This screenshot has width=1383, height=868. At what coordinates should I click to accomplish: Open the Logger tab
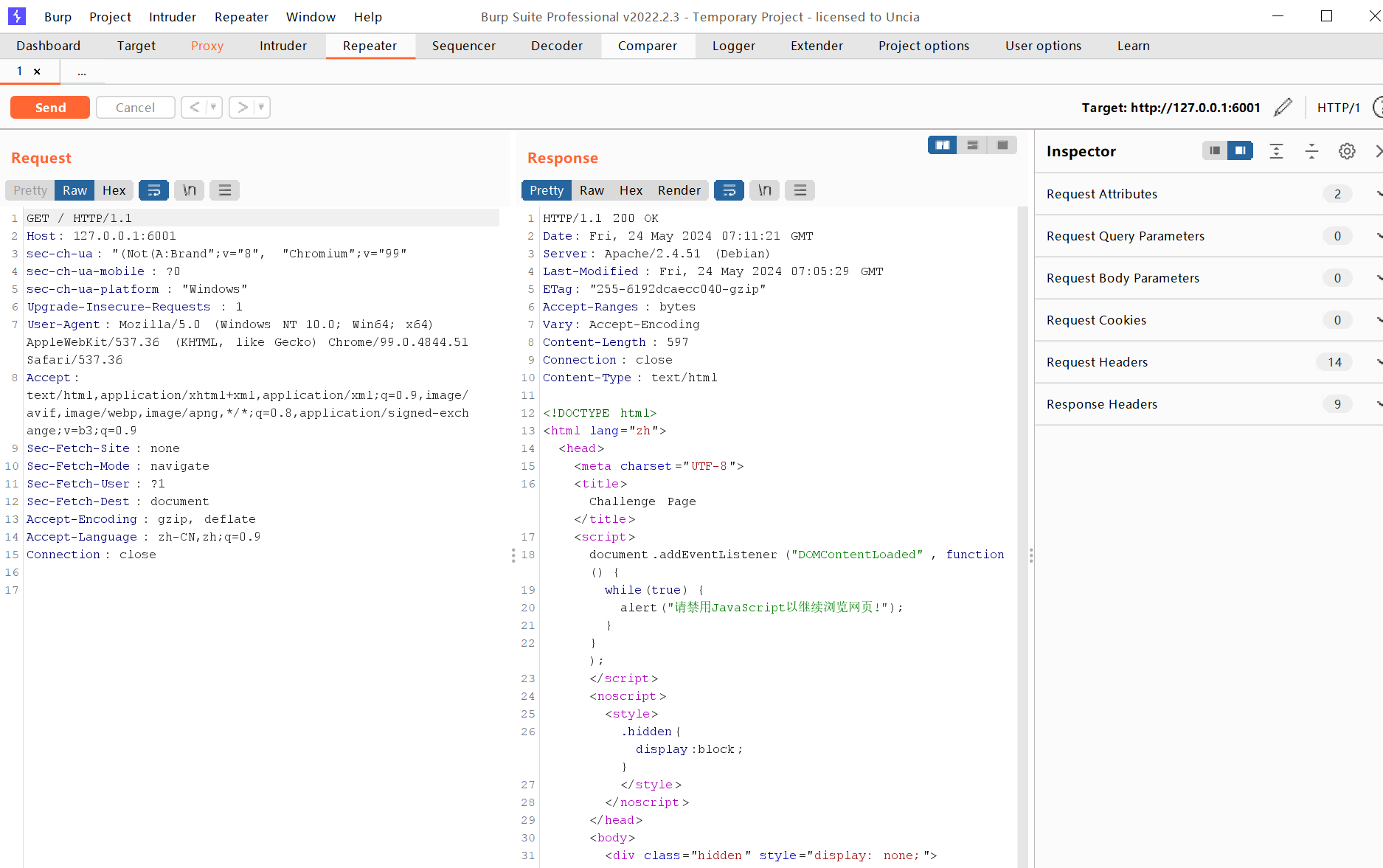click(x=733, y=46)
